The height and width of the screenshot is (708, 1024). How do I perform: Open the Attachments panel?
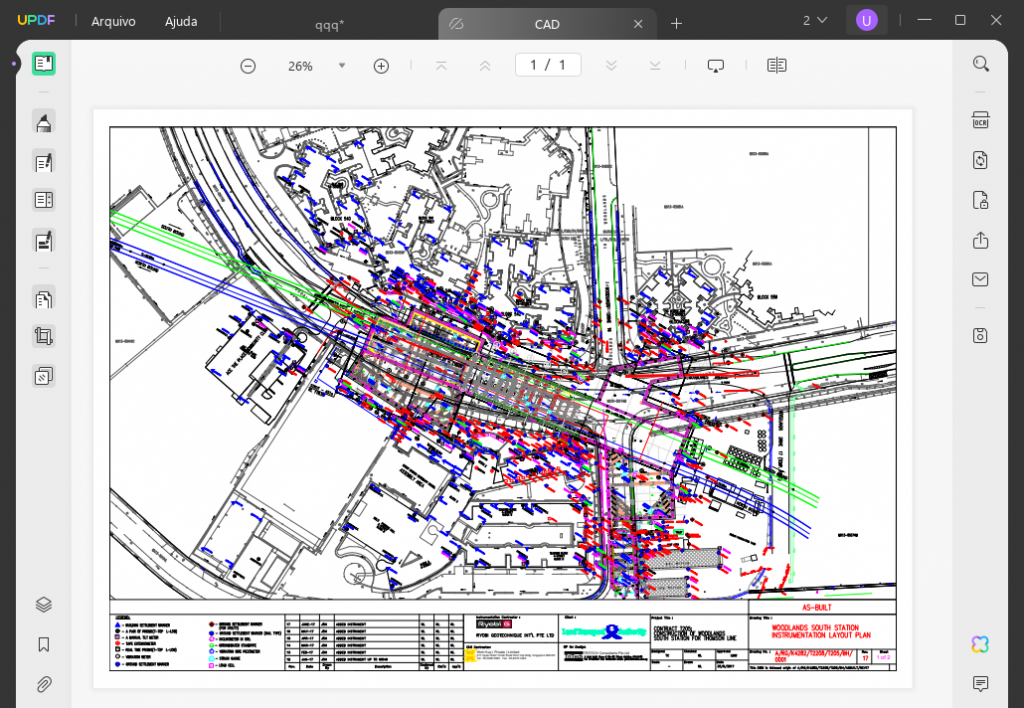coord(43,684)
